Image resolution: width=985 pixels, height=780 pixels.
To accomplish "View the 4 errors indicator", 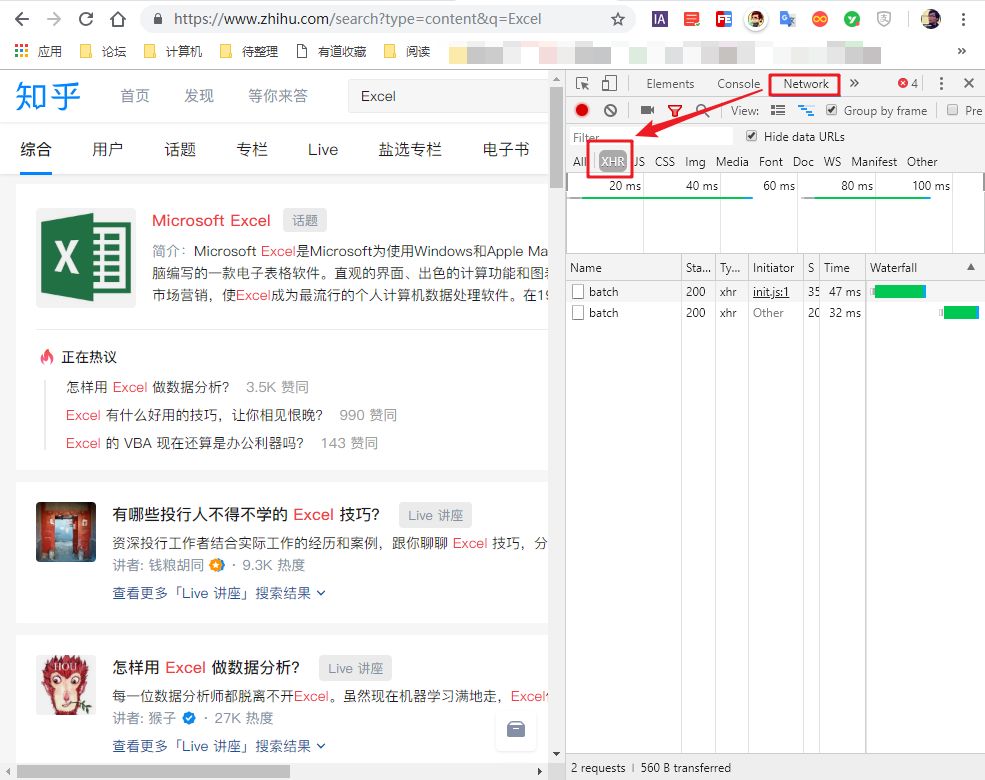I will 908,84.
